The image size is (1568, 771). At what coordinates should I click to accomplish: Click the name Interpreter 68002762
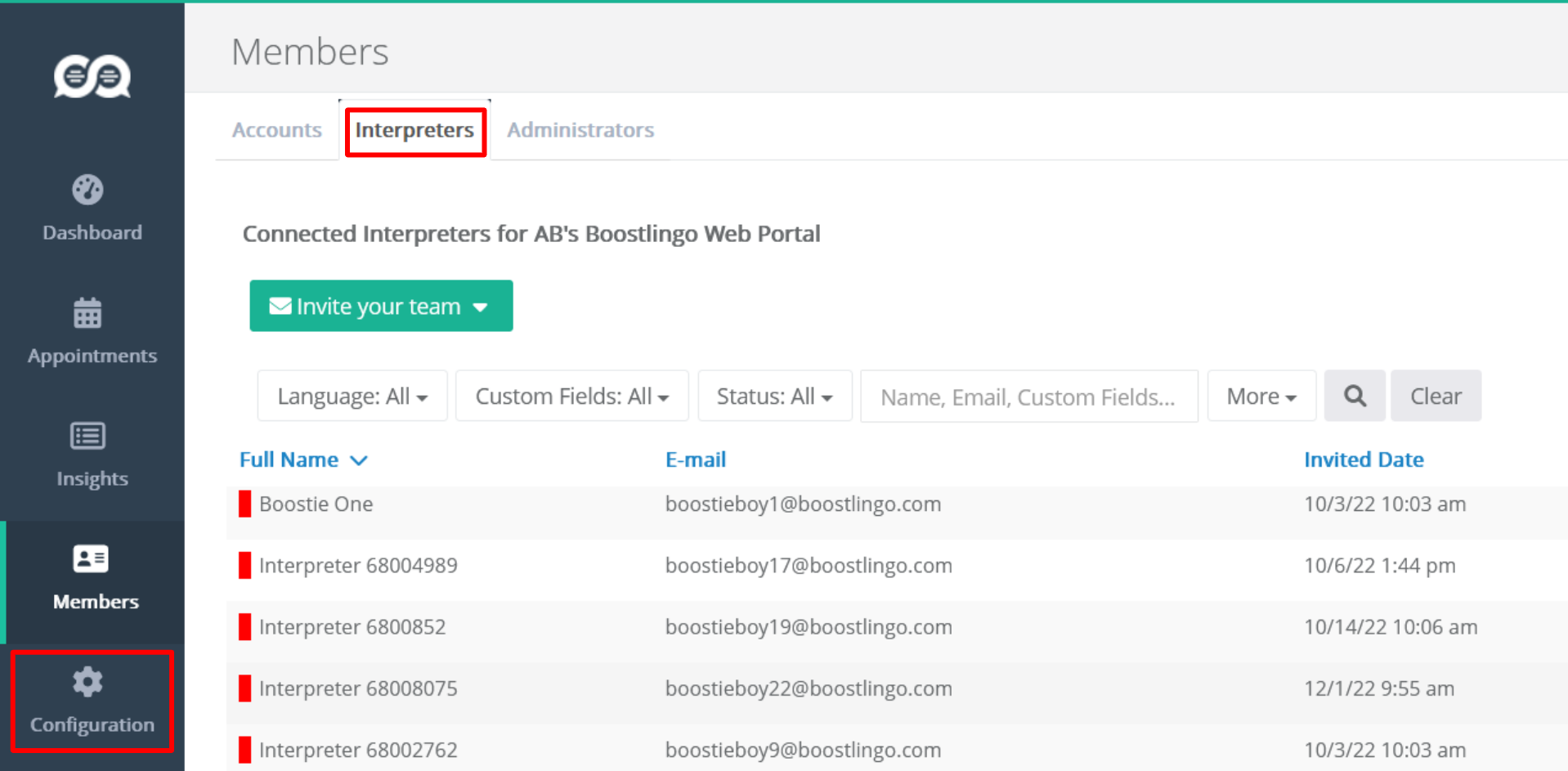[358, 750]
